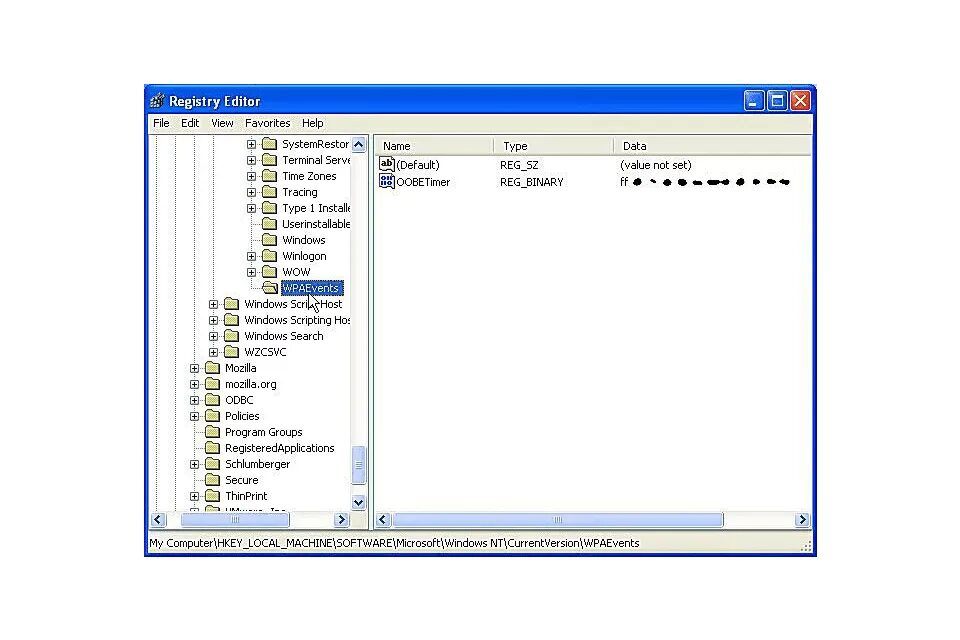Click the REG_SZ type cell
This screenshot has width=960, height=640.
[x=519, y=165]
